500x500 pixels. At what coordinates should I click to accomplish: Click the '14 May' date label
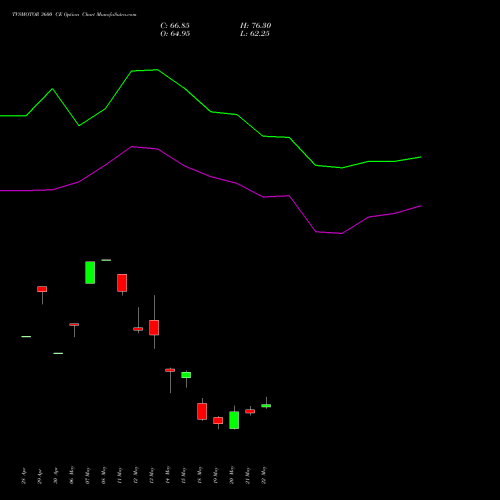click(168, 475)
